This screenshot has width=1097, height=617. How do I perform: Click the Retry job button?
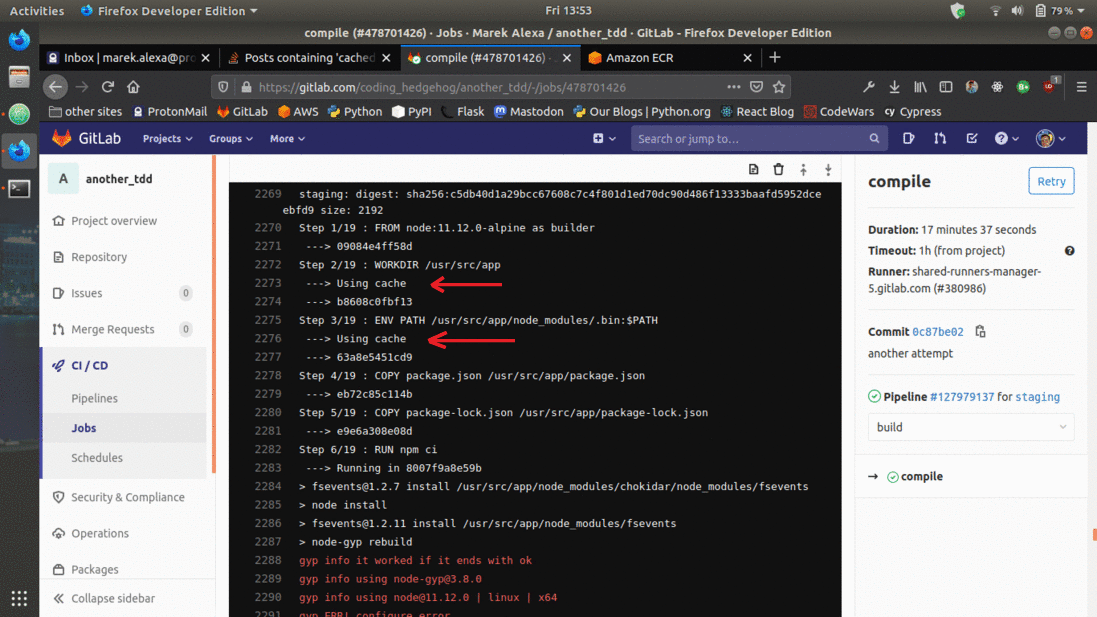(1051, 181)
